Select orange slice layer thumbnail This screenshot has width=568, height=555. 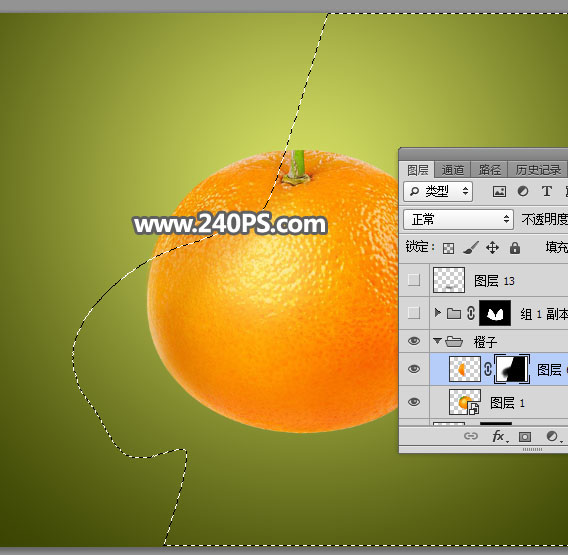[465, 369]
